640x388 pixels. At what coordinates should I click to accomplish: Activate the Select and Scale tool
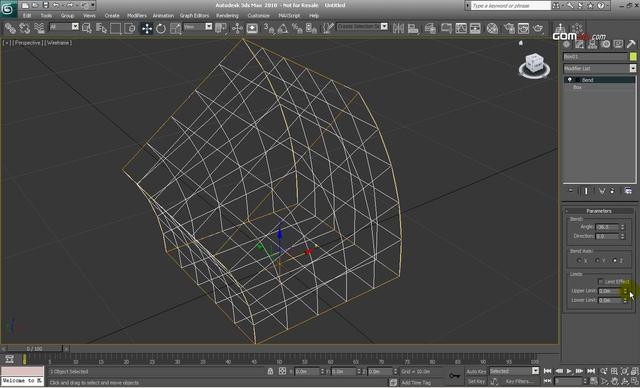coord(175,28)
